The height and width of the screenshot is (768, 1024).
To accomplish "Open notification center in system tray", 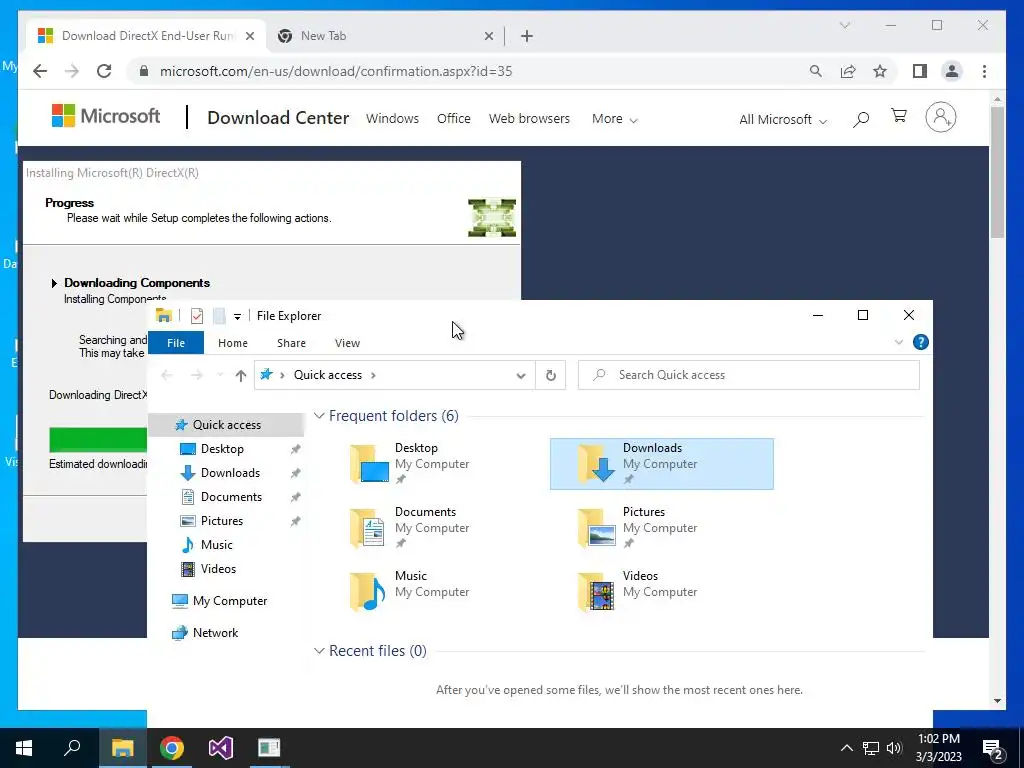I will (993, 748).
